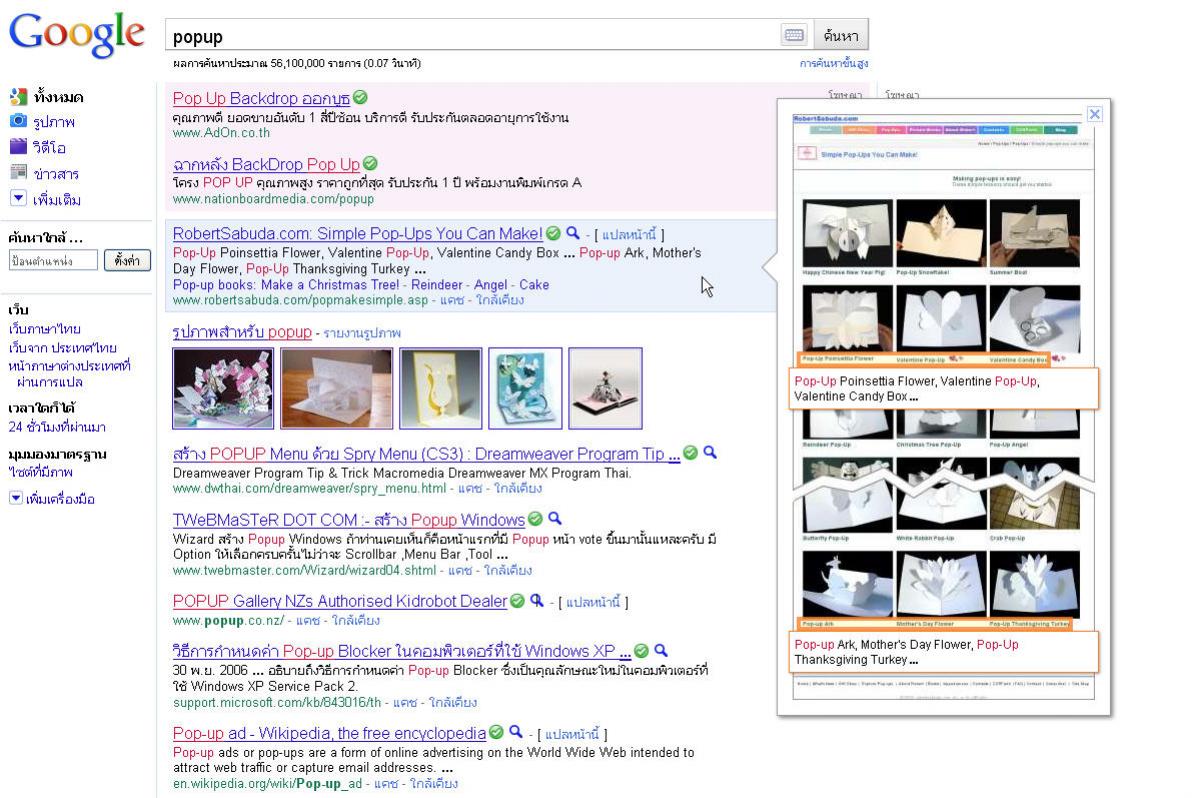This screenshot has height=798, width=1197.
Task: Expand More tools (เพิ่มเครื่องมือ) arrow
Action: [15, 497]
